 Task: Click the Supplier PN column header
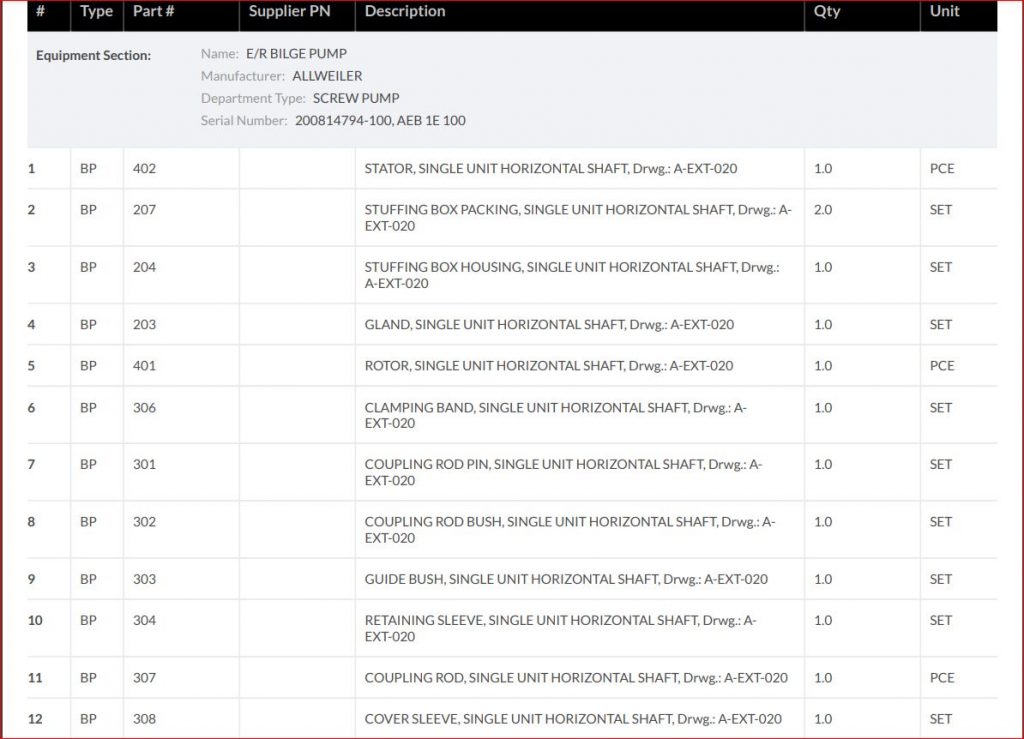(289, 12)
